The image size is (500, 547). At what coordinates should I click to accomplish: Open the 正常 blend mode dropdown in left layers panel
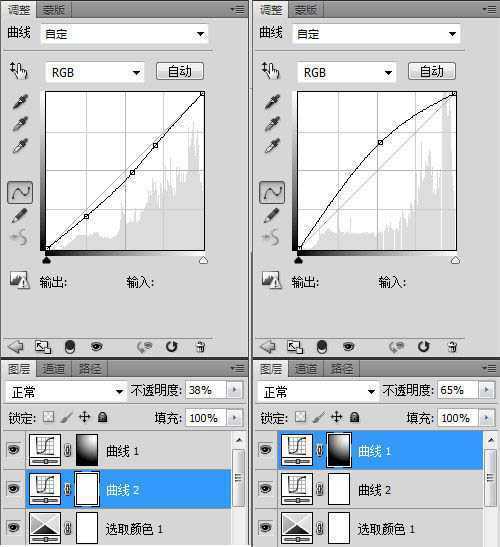tap(66, 392)
